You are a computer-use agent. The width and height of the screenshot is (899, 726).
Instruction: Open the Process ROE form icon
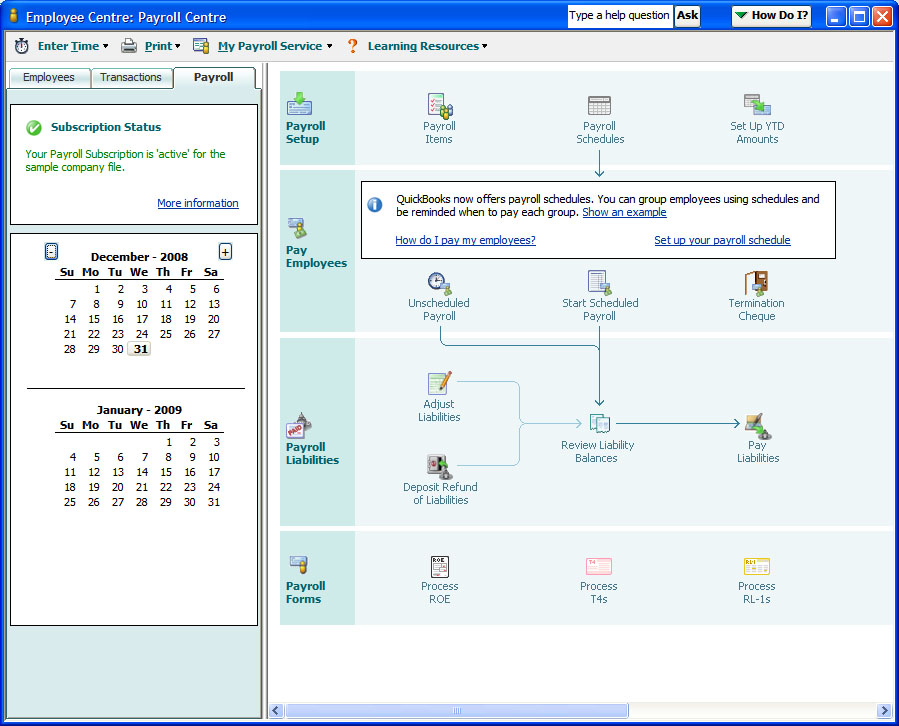point(439,567)
